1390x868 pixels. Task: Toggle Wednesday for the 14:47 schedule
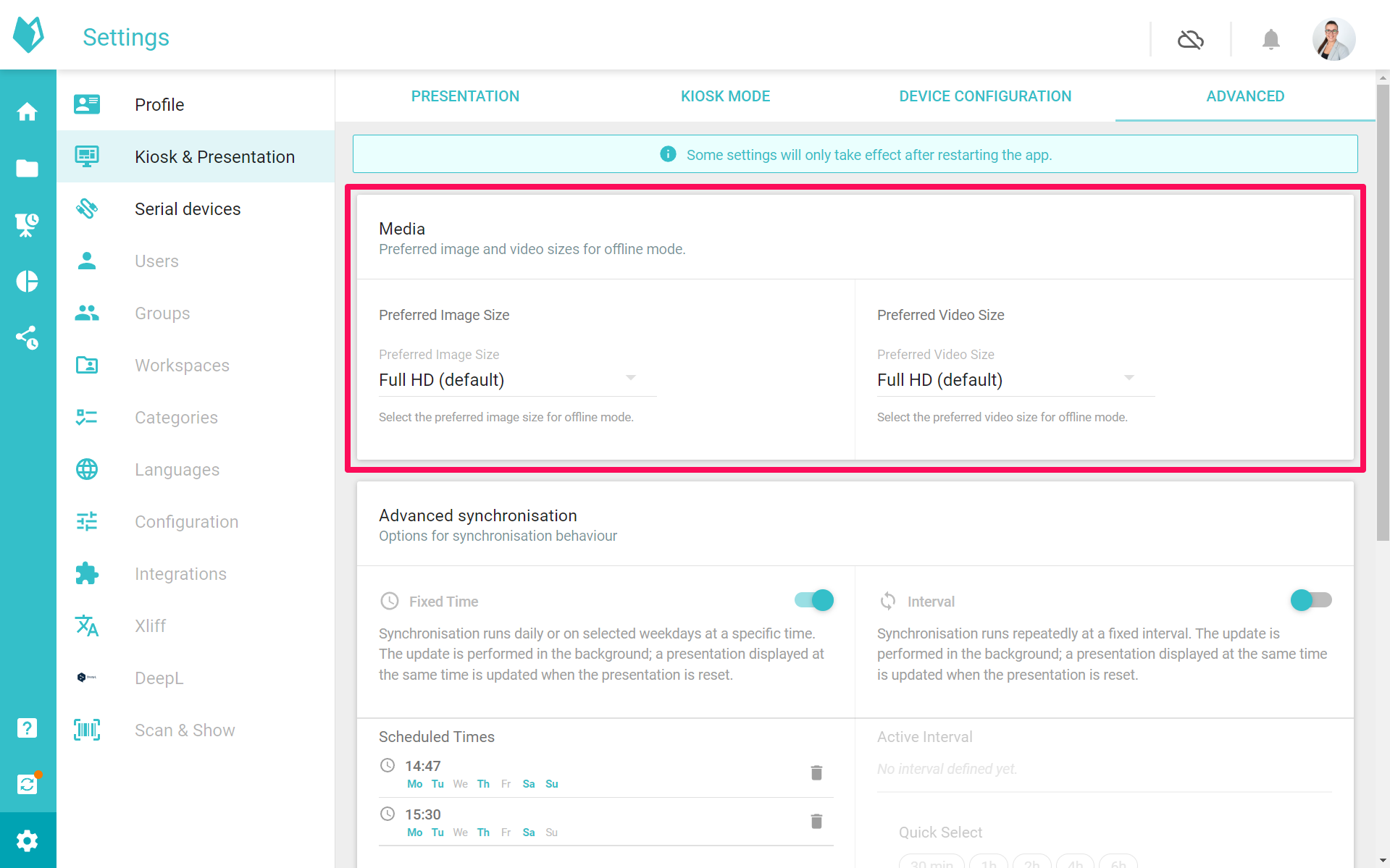point(461,784)
